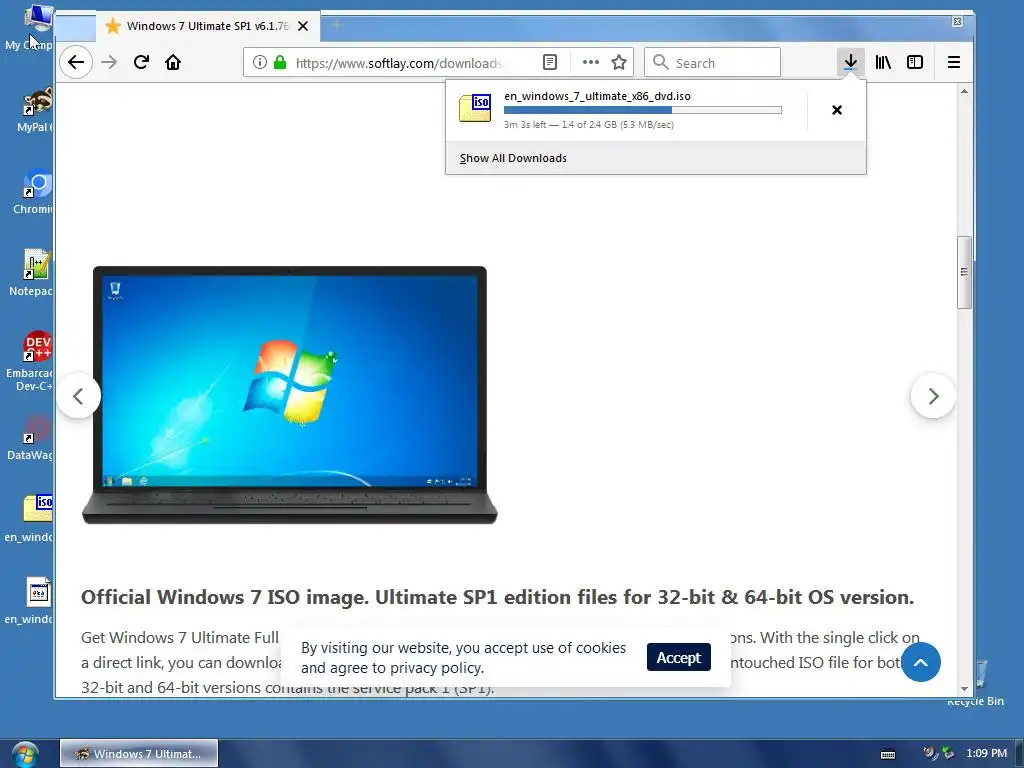
Task: Show the next slide in image carousel
Action: click(933, 396)
